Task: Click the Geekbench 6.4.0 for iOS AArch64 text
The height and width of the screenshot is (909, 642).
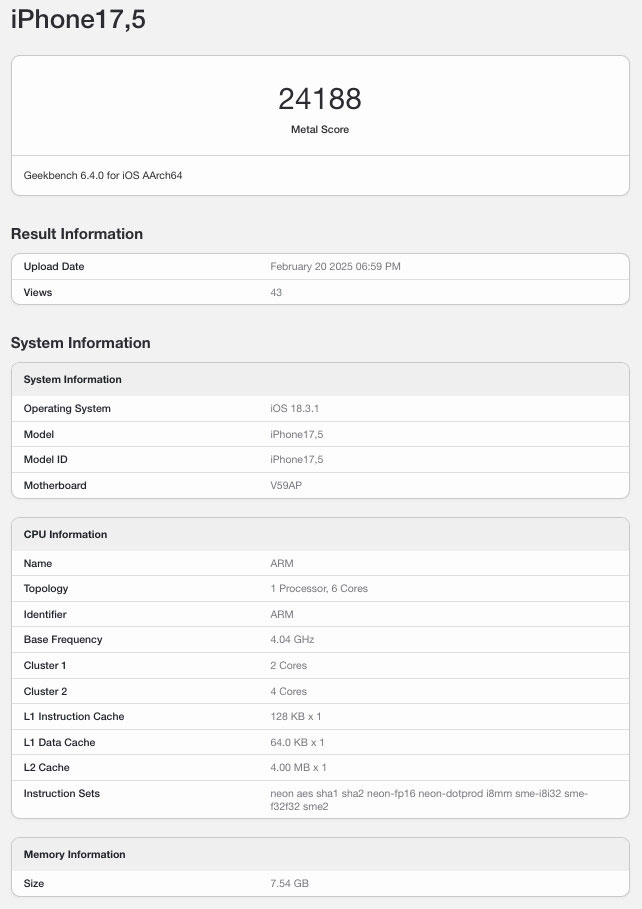Action: (x=103, y=176)
